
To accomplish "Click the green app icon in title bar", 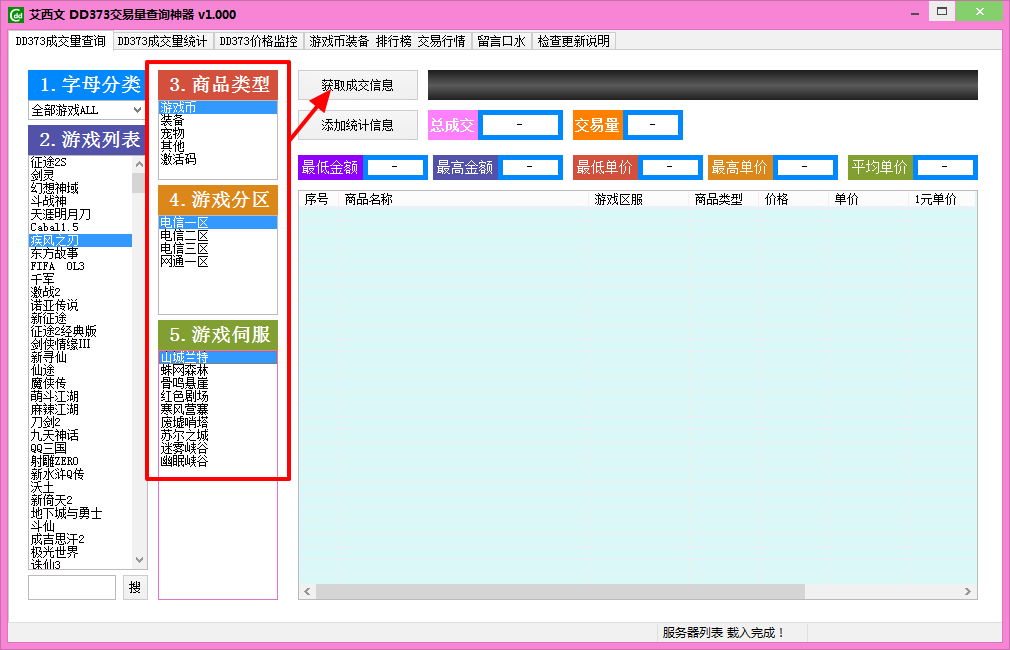I will (x=16, y=14).
